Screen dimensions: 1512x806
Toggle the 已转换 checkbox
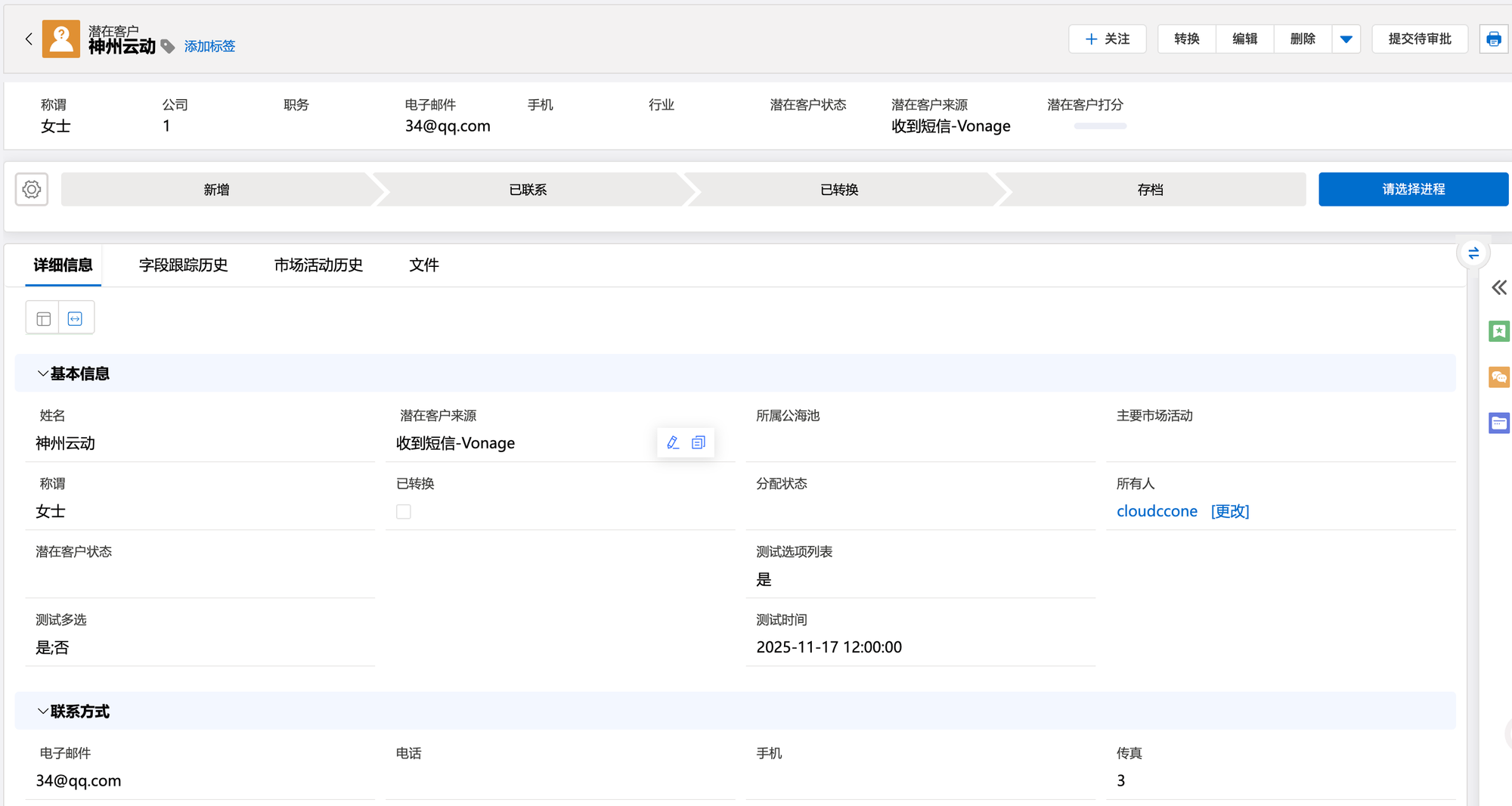tap(404, 512)
